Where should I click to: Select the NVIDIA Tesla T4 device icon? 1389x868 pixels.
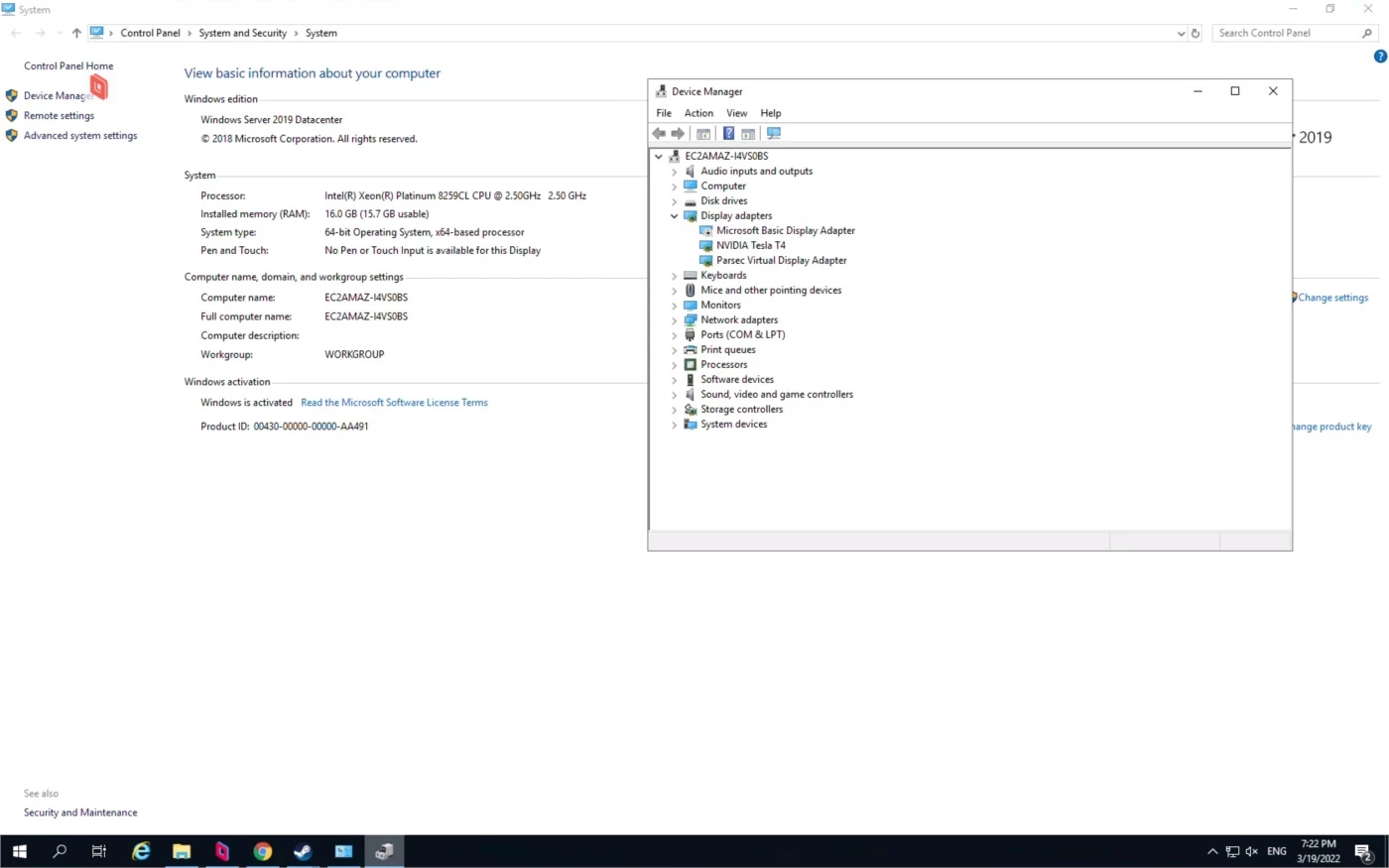click(706, 245)
